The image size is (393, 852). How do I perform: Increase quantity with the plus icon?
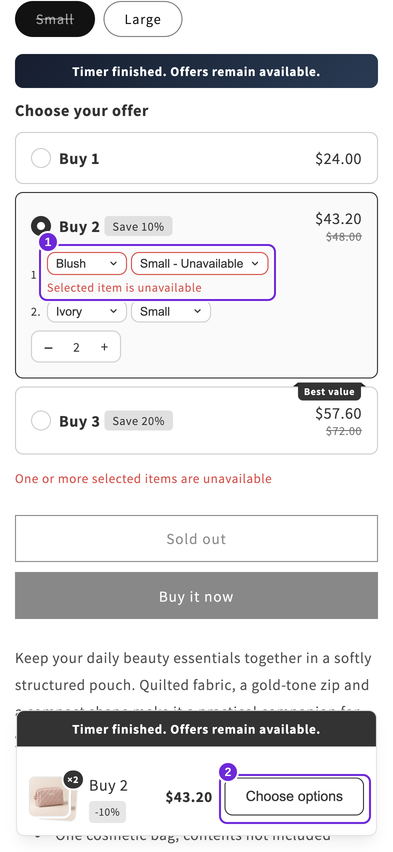click(104, 347)
